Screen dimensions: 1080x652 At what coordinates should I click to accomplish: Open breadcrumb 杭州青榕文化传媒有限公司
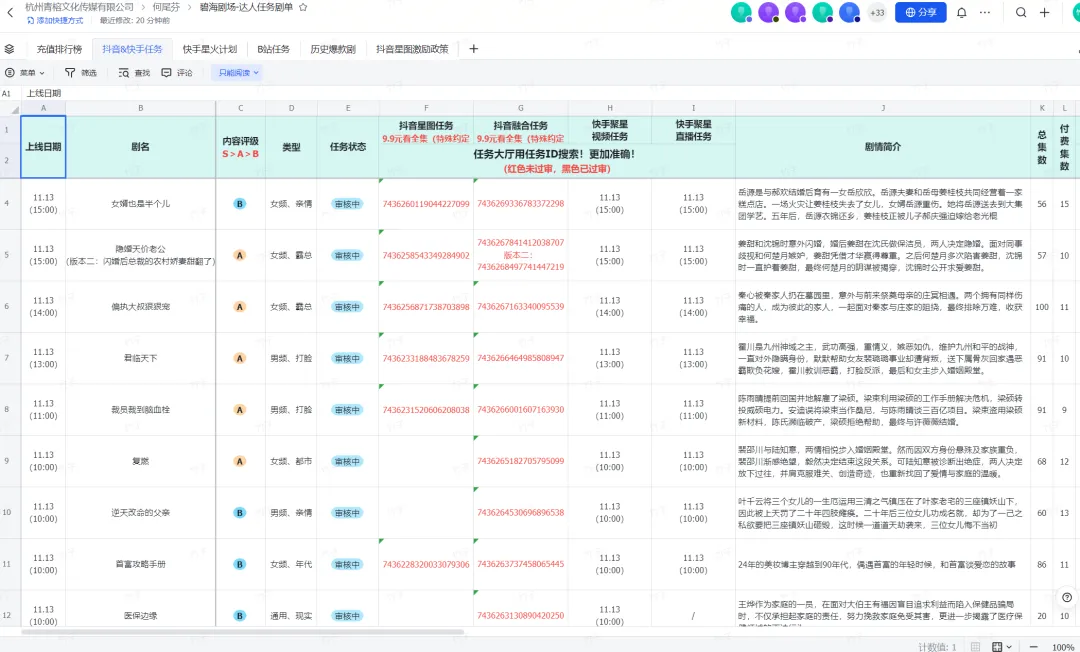coord(79,7)
